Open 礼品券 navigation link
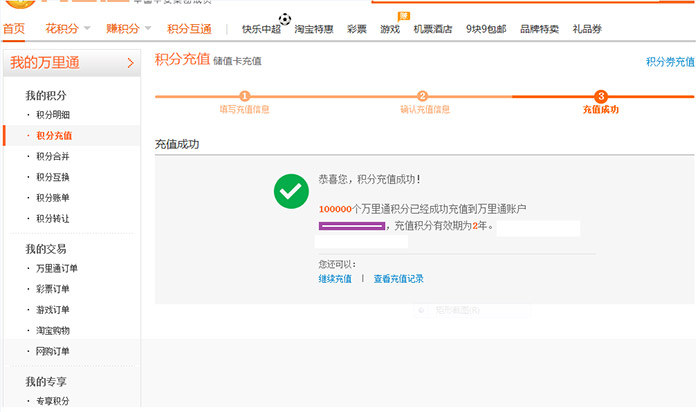 coord(587,29)
